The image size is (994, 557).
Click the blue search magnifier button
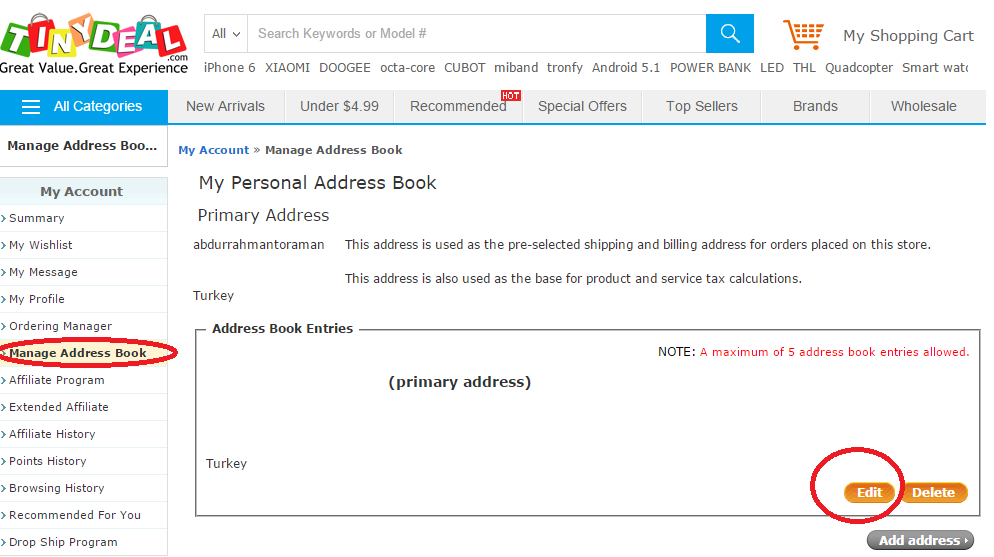coord(730,34)
